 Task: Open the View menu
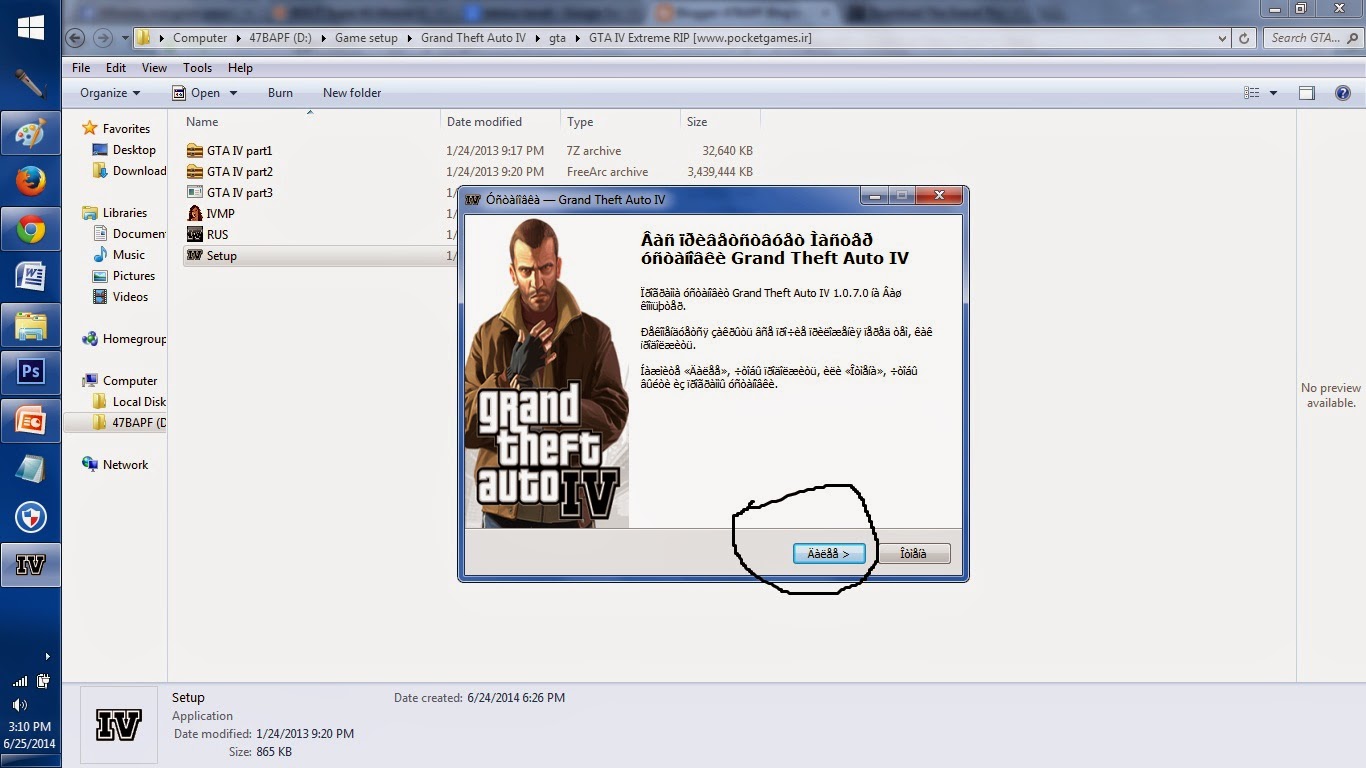coord(154,68)
